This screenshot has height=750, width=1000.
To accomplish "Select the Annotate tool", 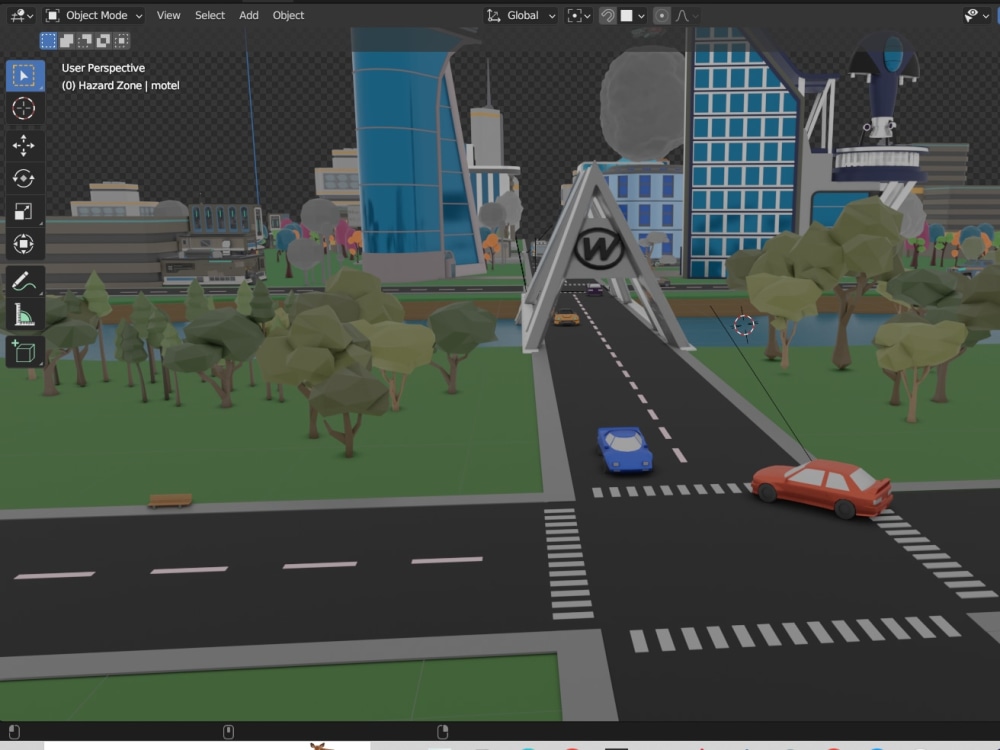I will pos(24,280).
